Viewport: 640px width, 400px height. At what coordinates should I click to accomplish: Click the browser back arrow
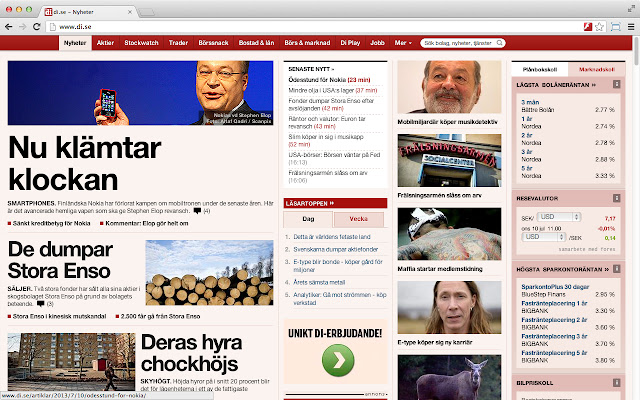click(x=9, y=27)
